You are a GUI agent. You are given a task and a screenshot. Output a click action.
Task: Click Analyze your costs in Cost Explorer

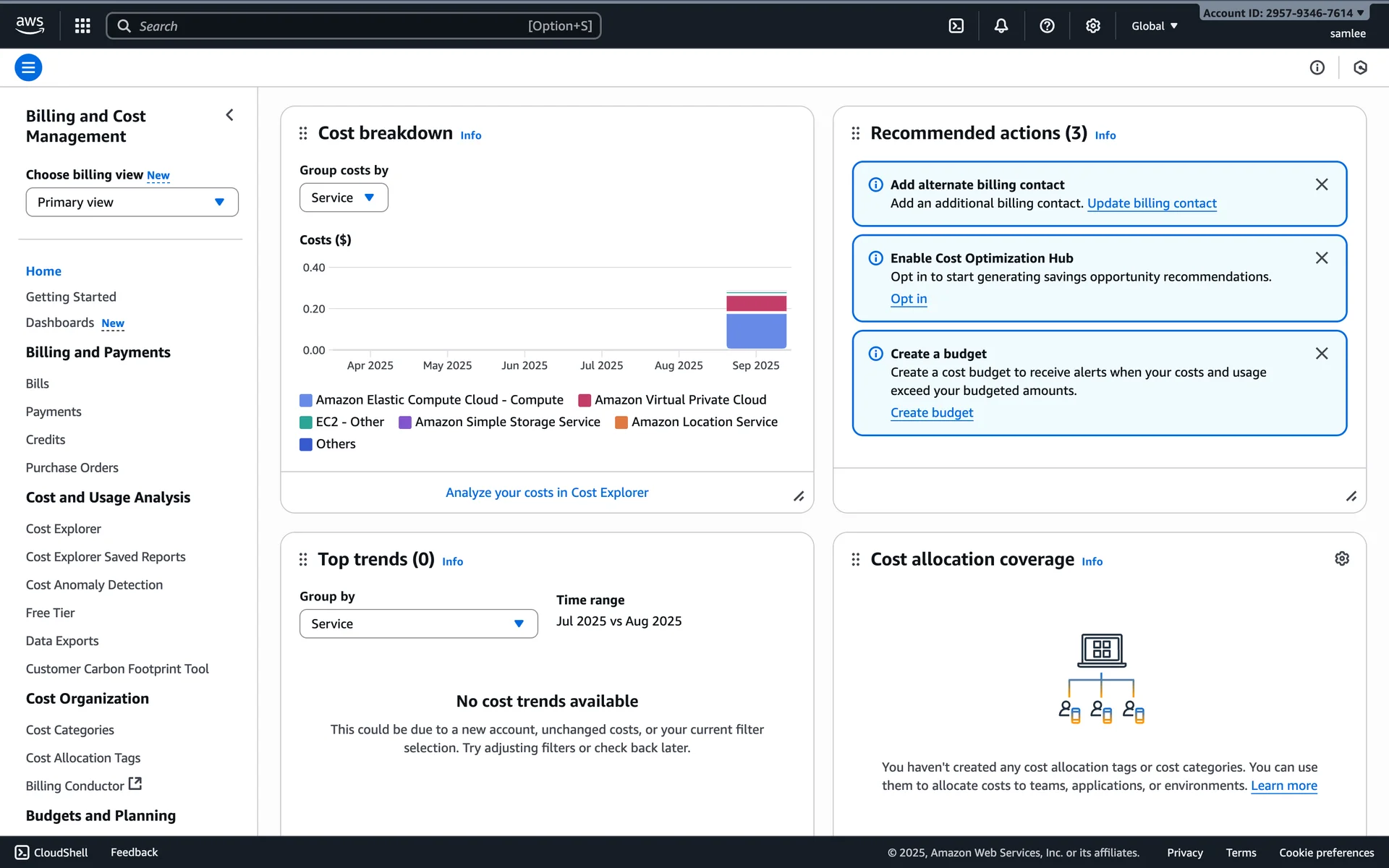[547, 493]
